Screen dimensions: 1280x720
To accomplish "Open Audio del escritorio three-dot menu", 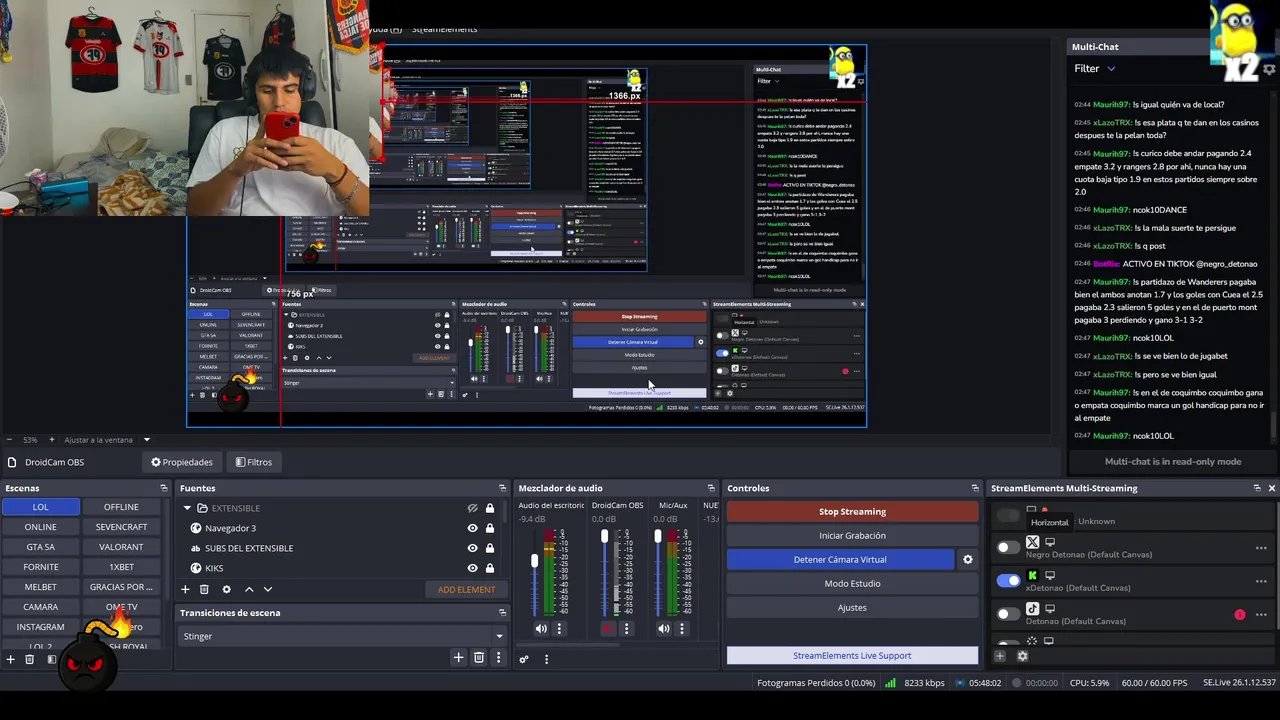I will [559, 629].
